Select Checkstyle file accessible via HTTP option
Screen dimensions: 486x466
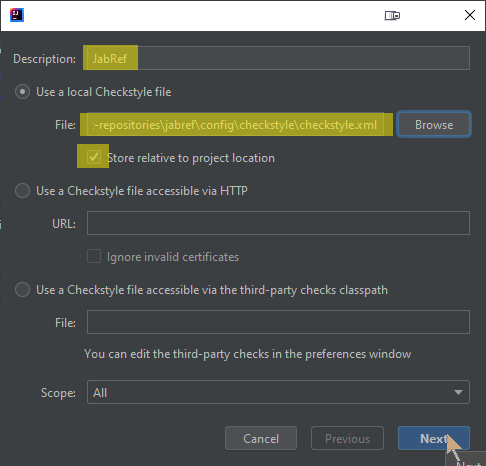[22, 191]
